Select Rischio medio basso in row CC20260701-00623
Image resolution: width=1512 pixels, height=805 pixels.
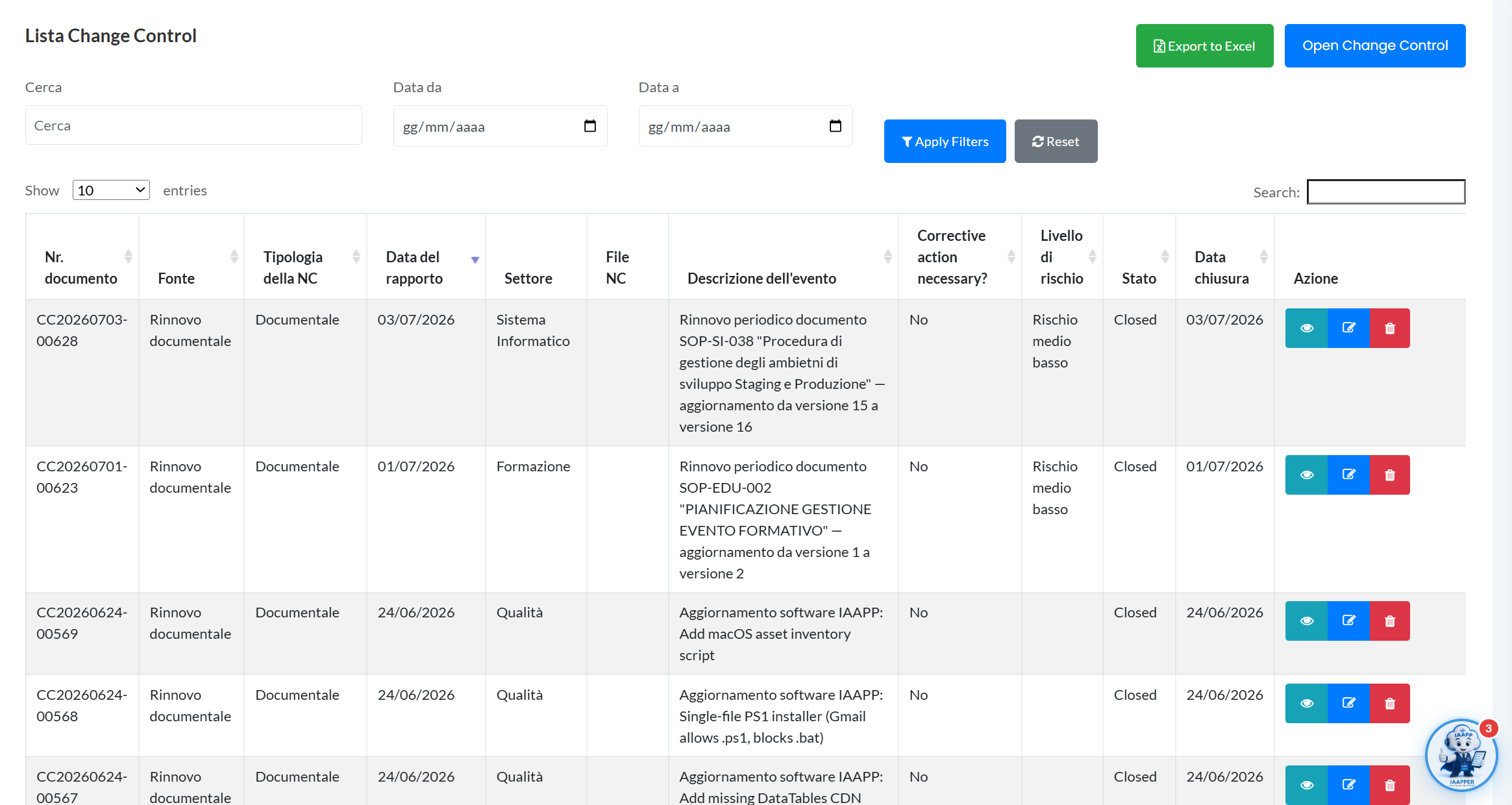click(1055, 488)
